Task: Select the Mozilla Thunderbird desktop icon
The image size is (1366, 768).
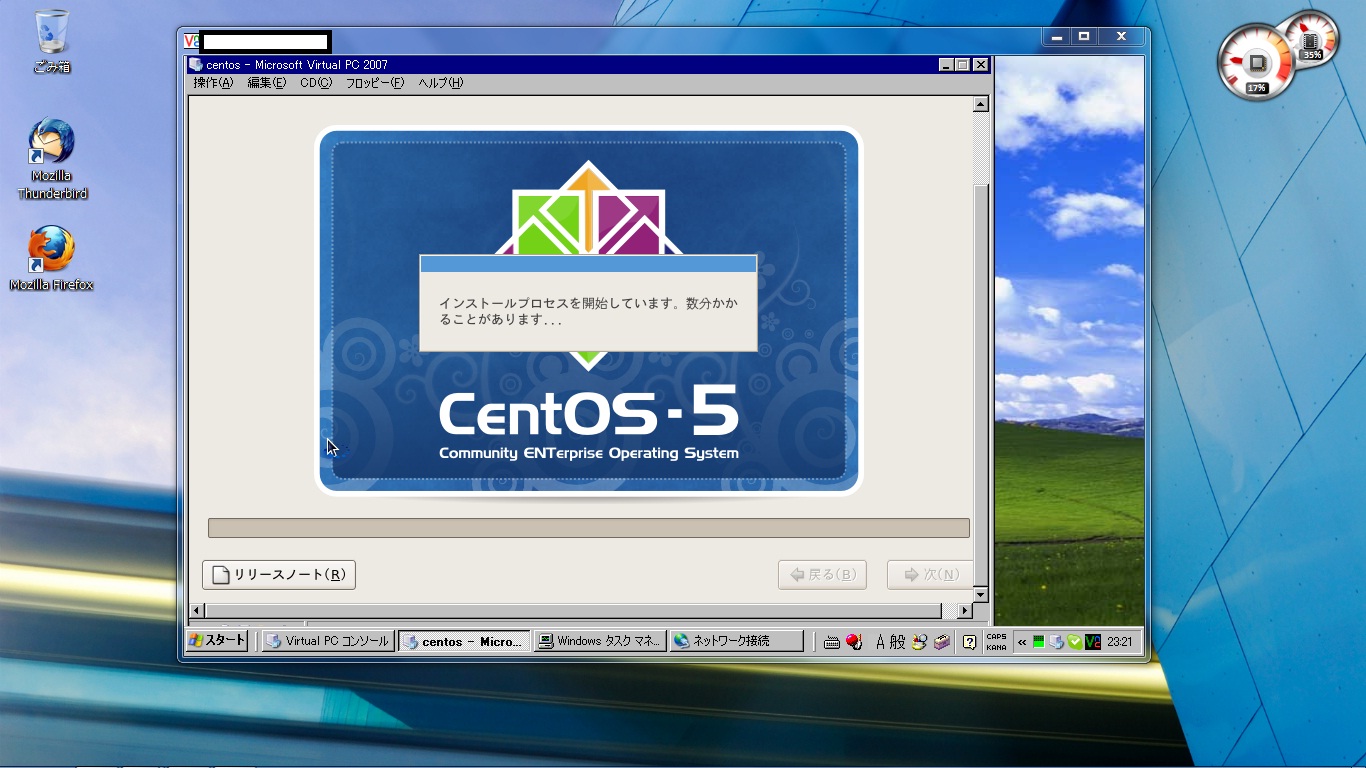Action: click(52, 159)
